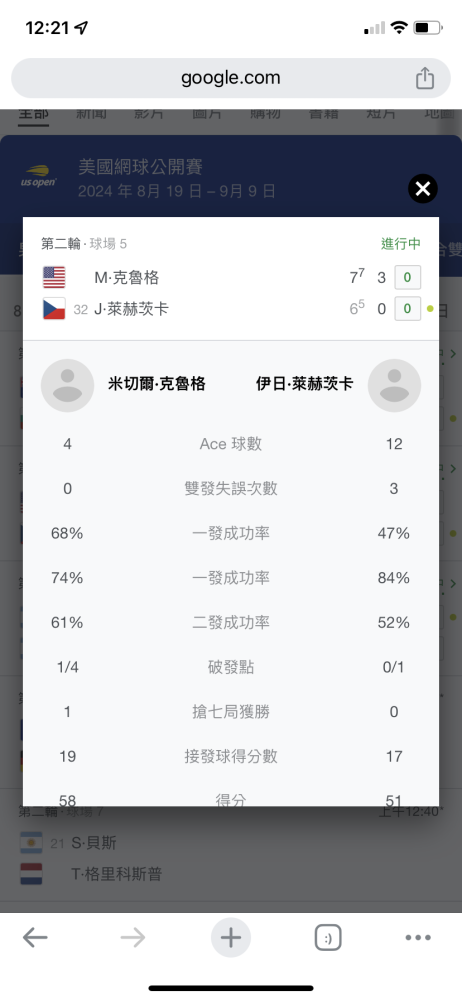Tap 米切爾·克魯格 player avatar
462x1000 pixels.
tap(68, 385)
